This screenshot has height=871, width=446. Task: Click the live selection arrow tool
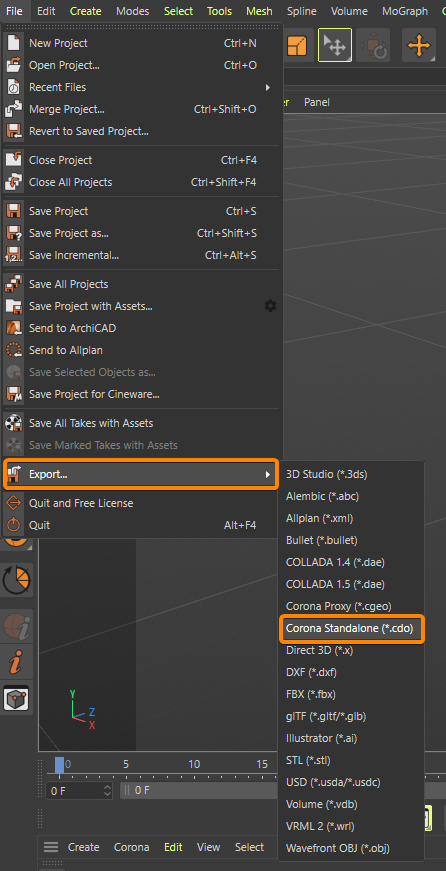pyautogui.click(x=335, y=45)
